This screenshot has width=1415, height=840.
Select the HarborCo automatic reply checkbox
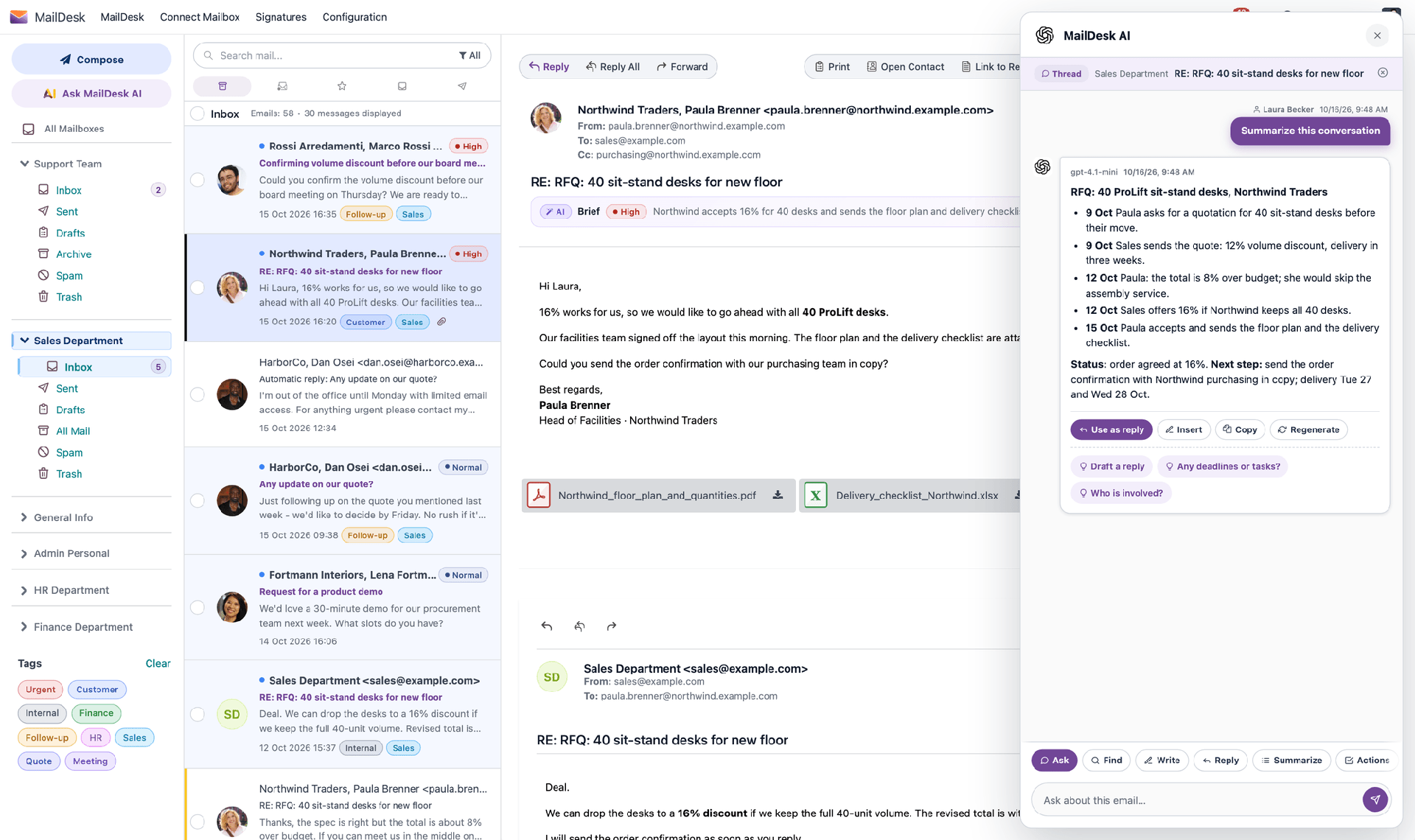pos(198,394)
